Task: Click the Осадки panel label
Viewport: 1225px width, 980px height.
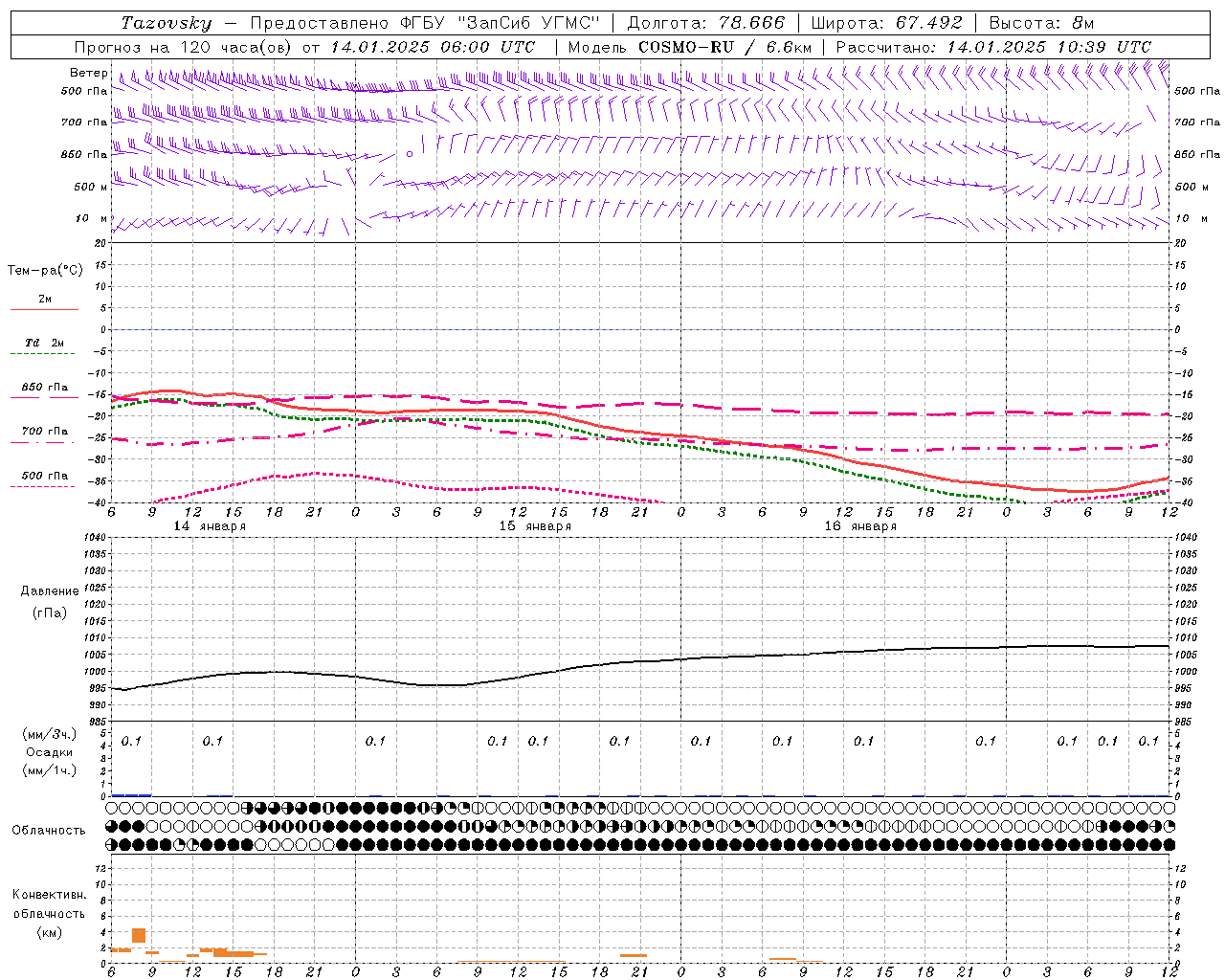Action: [48, 752]
